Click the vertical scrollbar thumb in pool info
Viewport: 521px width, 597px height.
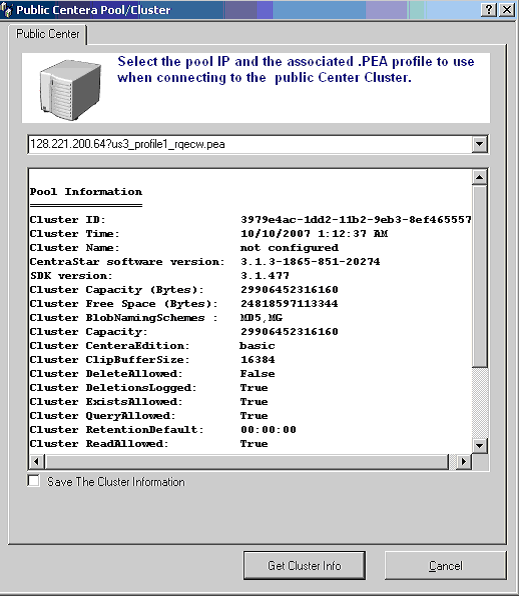point(479,276)
